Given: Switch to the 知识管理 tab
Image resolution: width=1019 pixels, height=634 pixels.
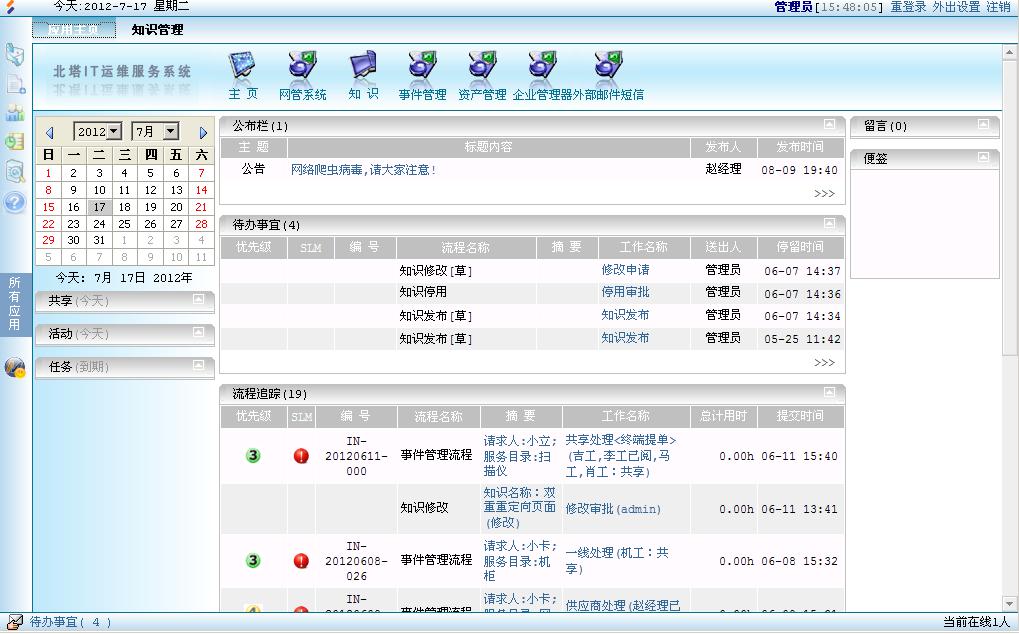Looking at the screenshot, I should [157, 30].
